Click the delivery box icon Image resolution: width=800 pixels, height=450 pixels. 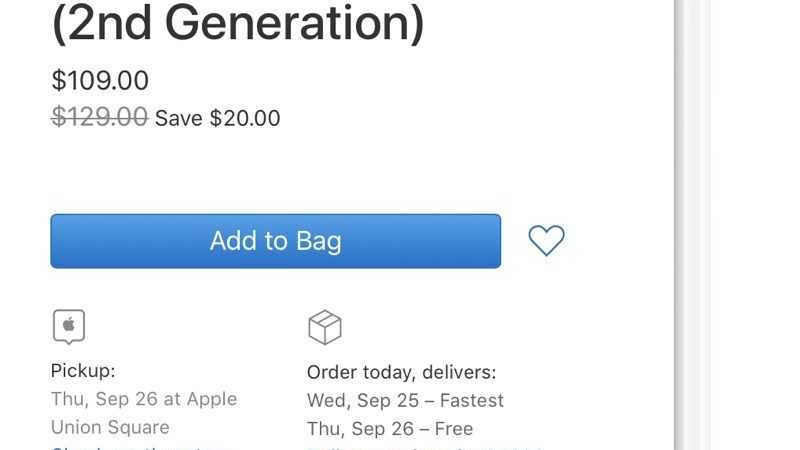324,326
